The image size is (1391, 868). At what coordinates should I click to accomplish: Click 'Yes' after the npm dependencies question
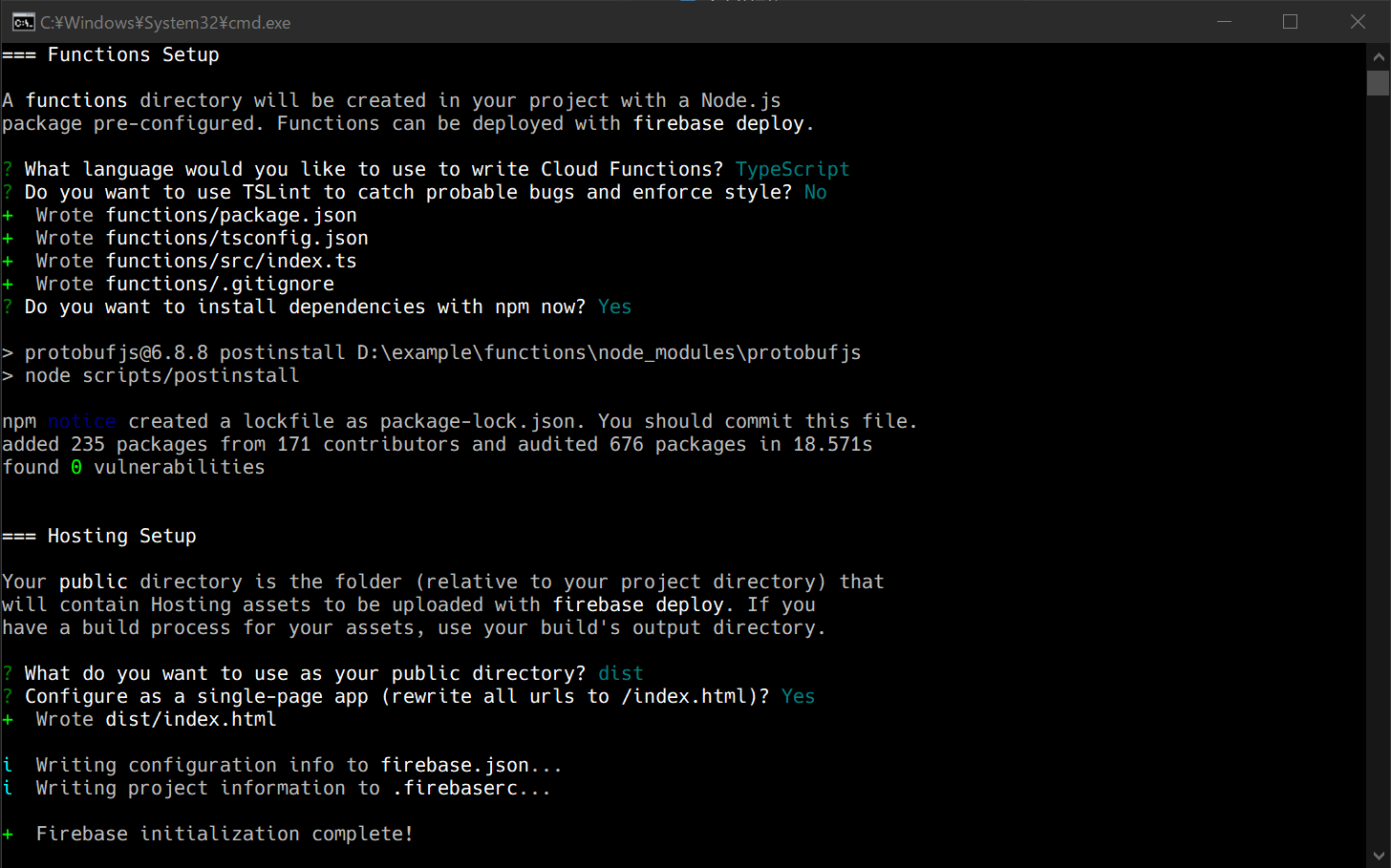click(614, 307)
